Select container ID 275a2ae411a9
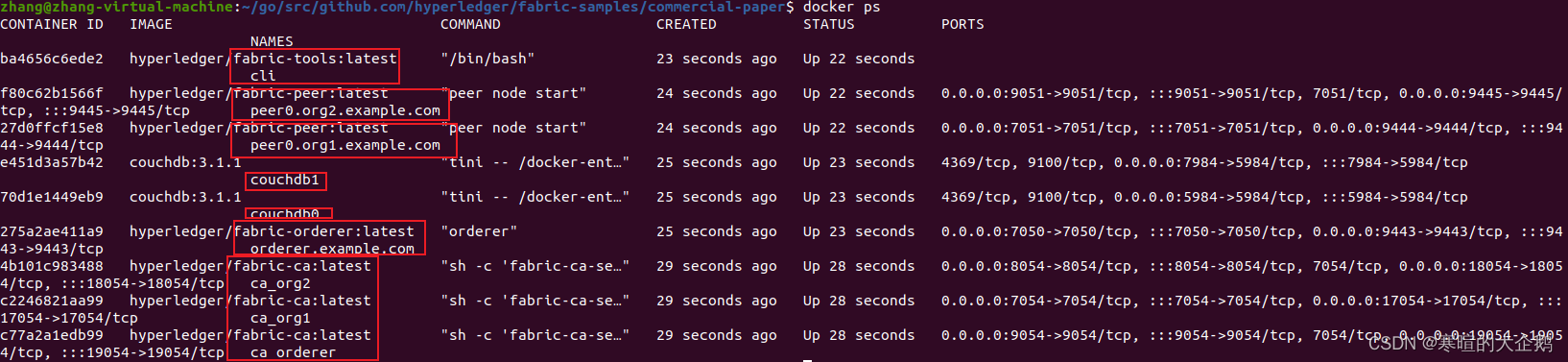This screenshot has width=1568, height=362. tap(52, 231)
